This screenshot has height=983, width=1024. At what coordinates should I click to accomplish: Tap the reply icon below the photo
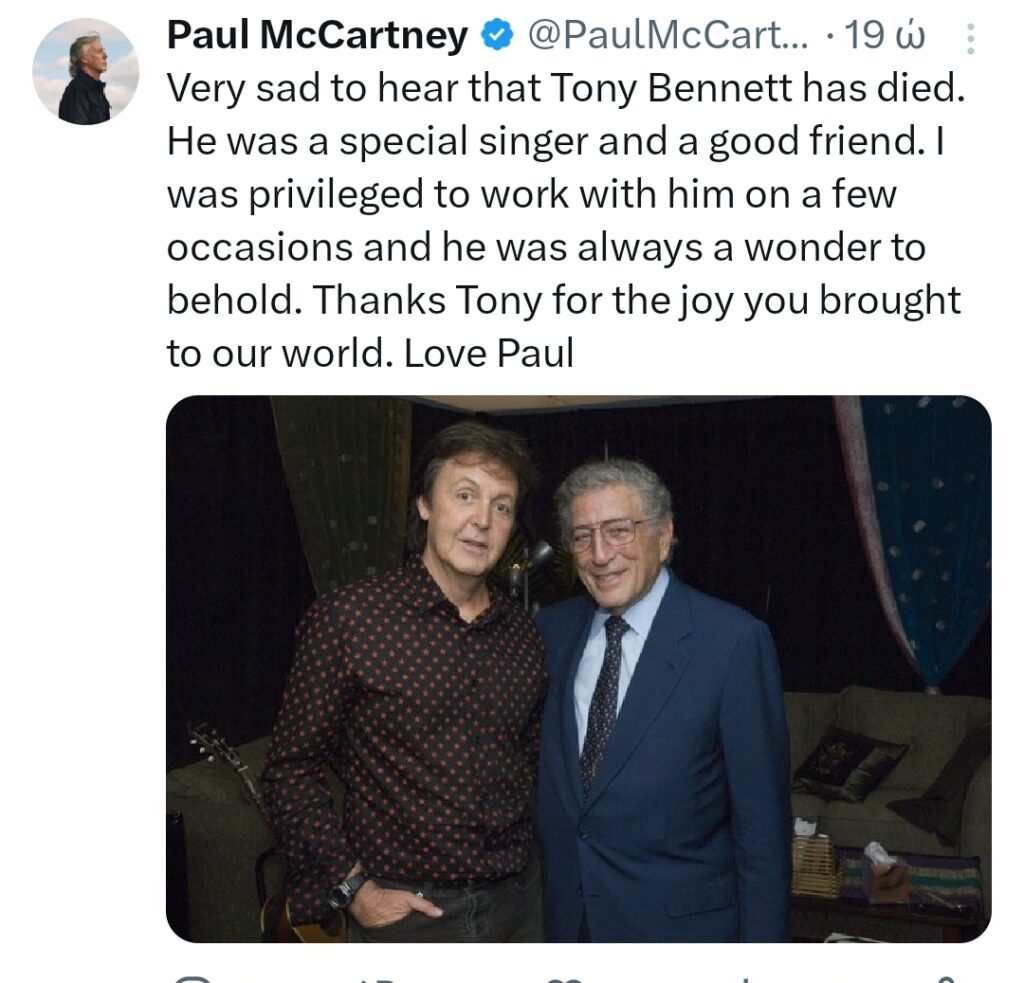click(193, 978)
